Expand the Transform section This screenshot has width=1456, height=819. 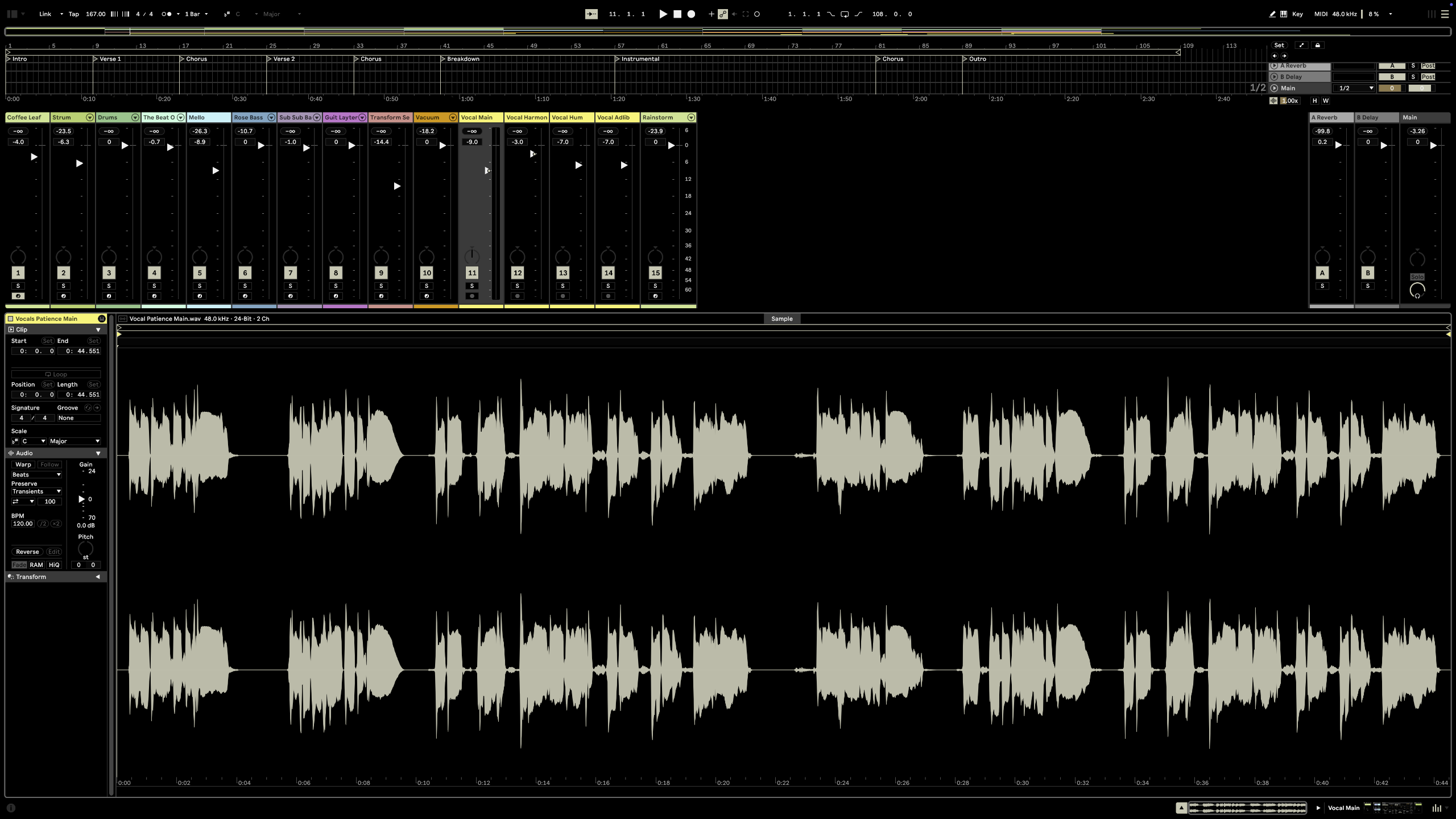click(x=98, y=577)
